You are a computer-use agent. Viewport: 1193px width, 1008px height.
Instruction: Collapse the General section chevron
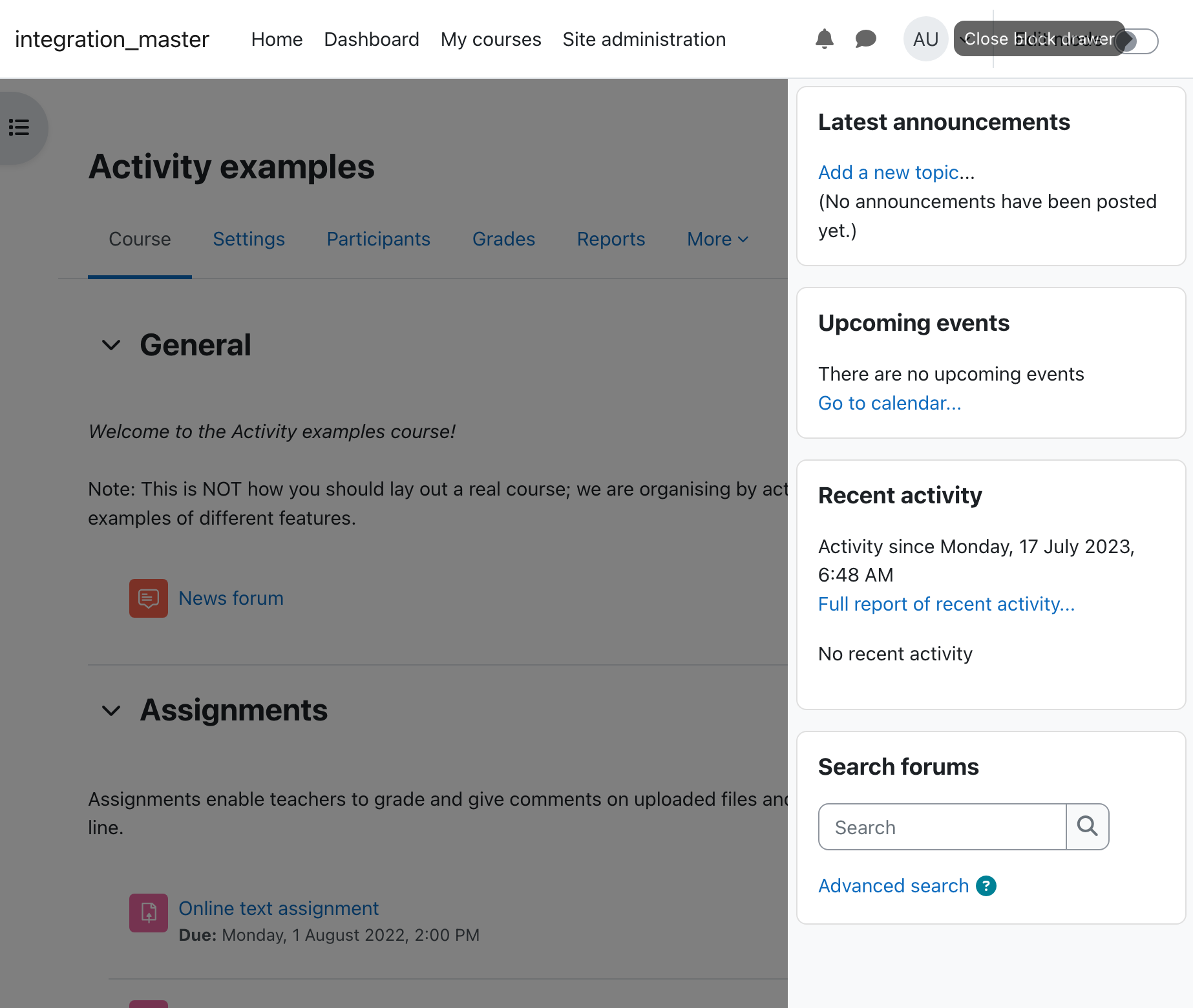pos(111,345)
